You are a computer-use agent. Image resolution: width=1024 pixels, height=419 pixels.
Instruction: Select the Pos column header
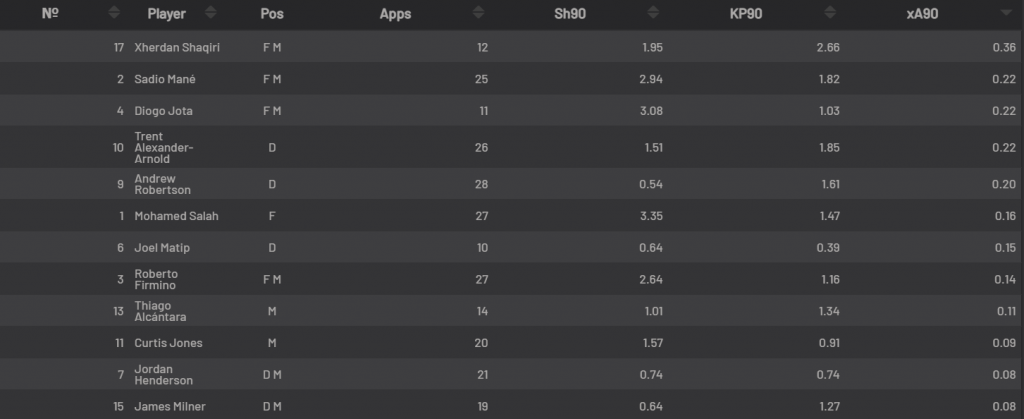coord(272,14)
